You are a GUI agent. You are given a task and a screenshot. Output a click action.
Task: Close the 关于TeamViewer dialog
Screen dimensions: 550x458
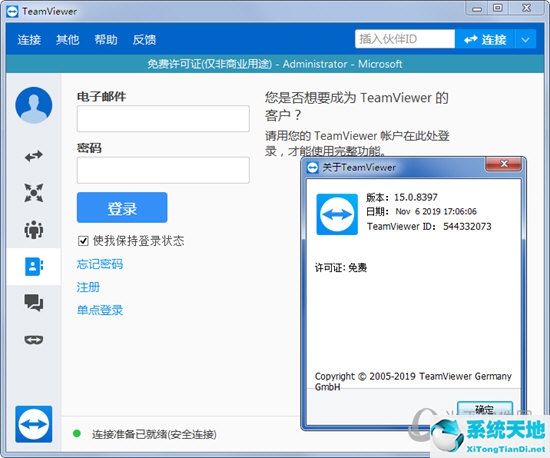tap(504, 164)
